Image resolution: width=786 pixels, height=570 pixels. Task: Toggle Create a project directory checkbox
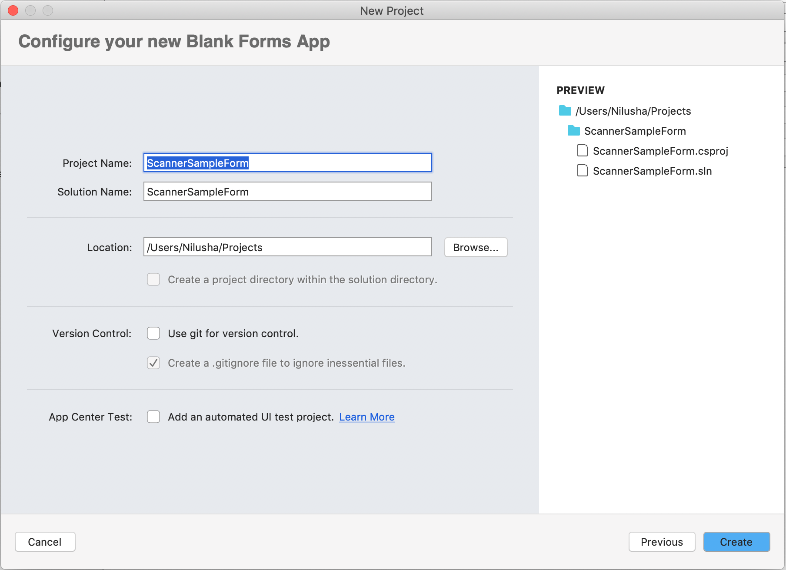[154, 280]
